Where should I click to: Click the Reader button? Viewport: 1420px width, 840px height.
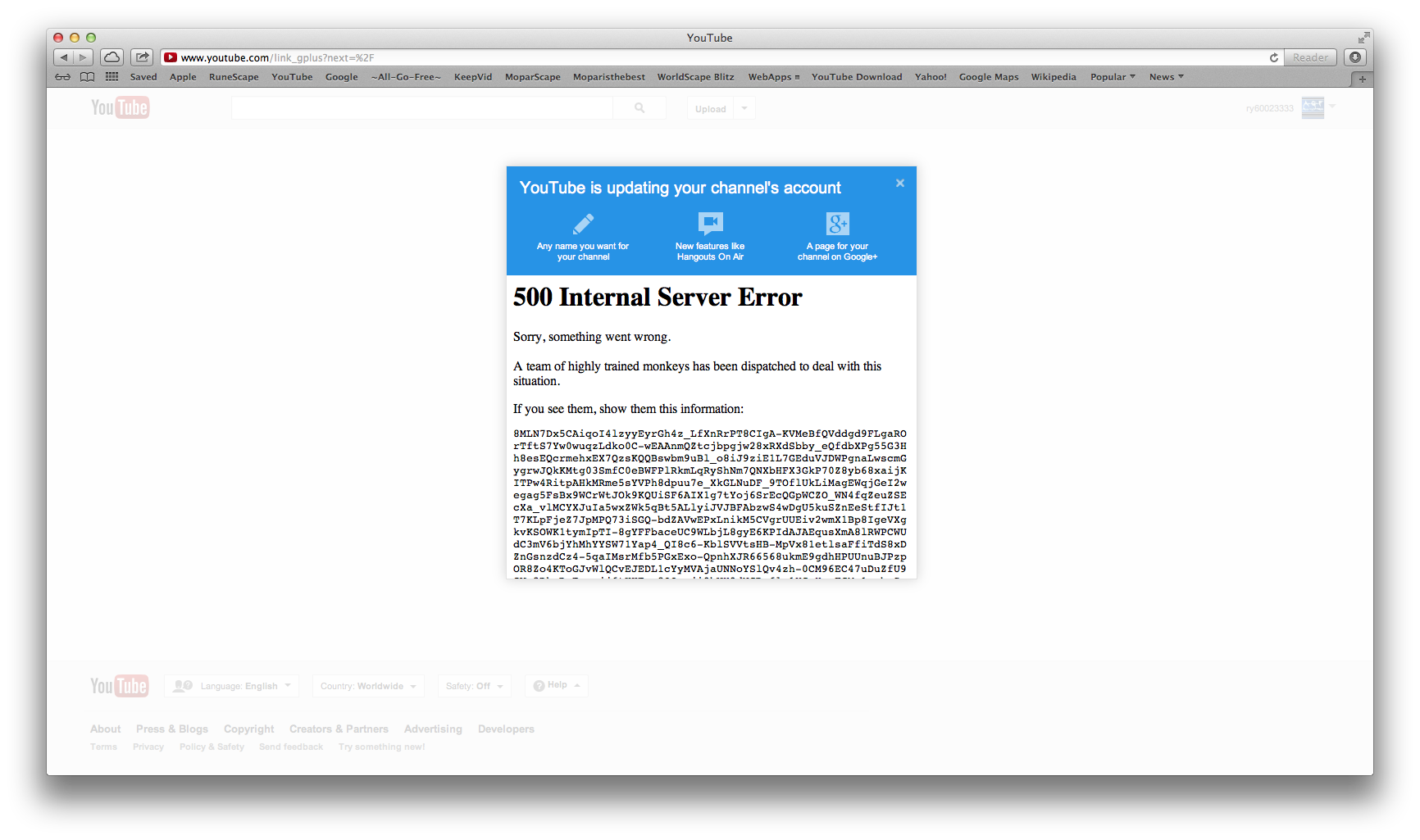1310,57
